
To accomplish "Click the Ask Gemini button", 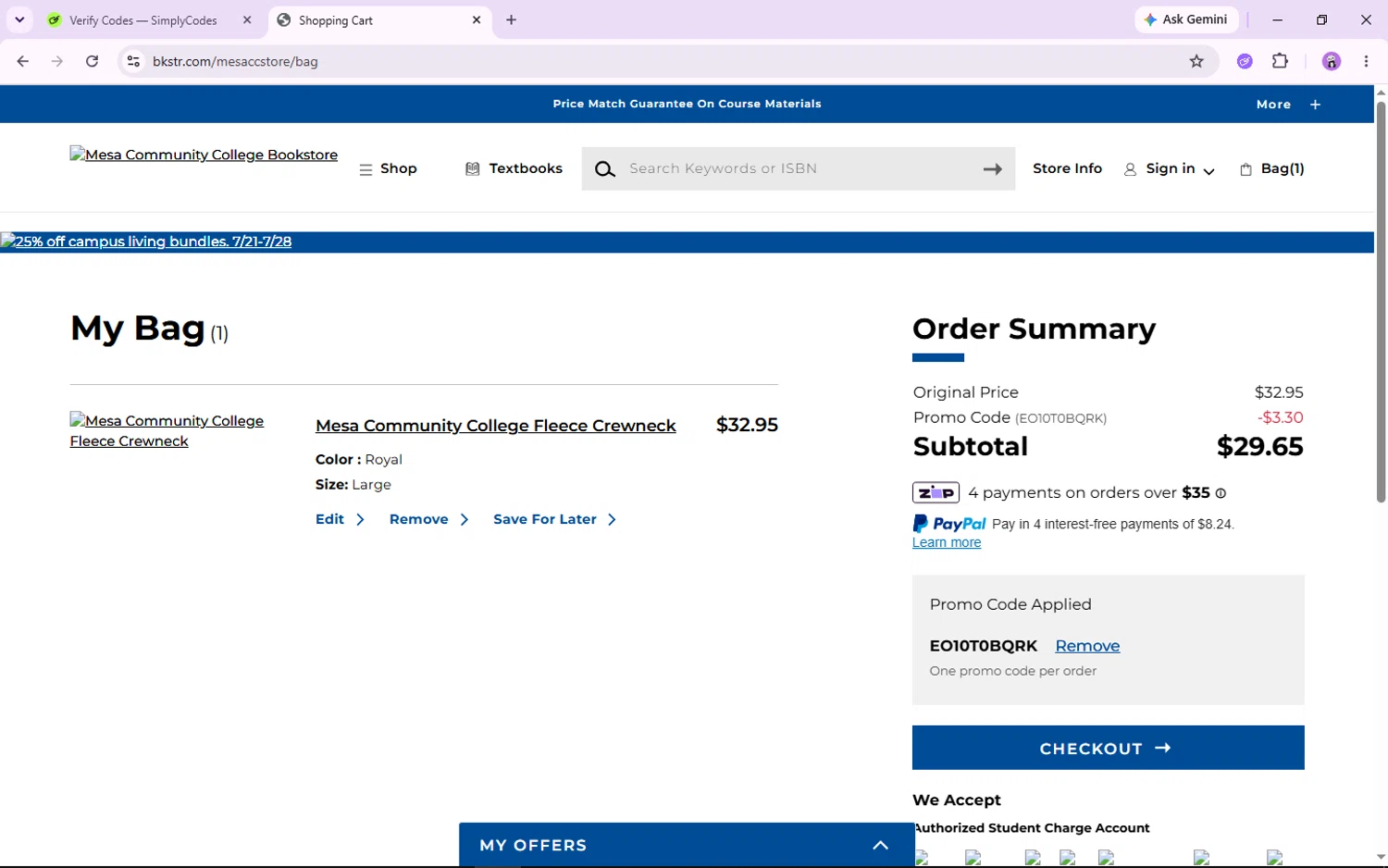I will [1186, 19].
